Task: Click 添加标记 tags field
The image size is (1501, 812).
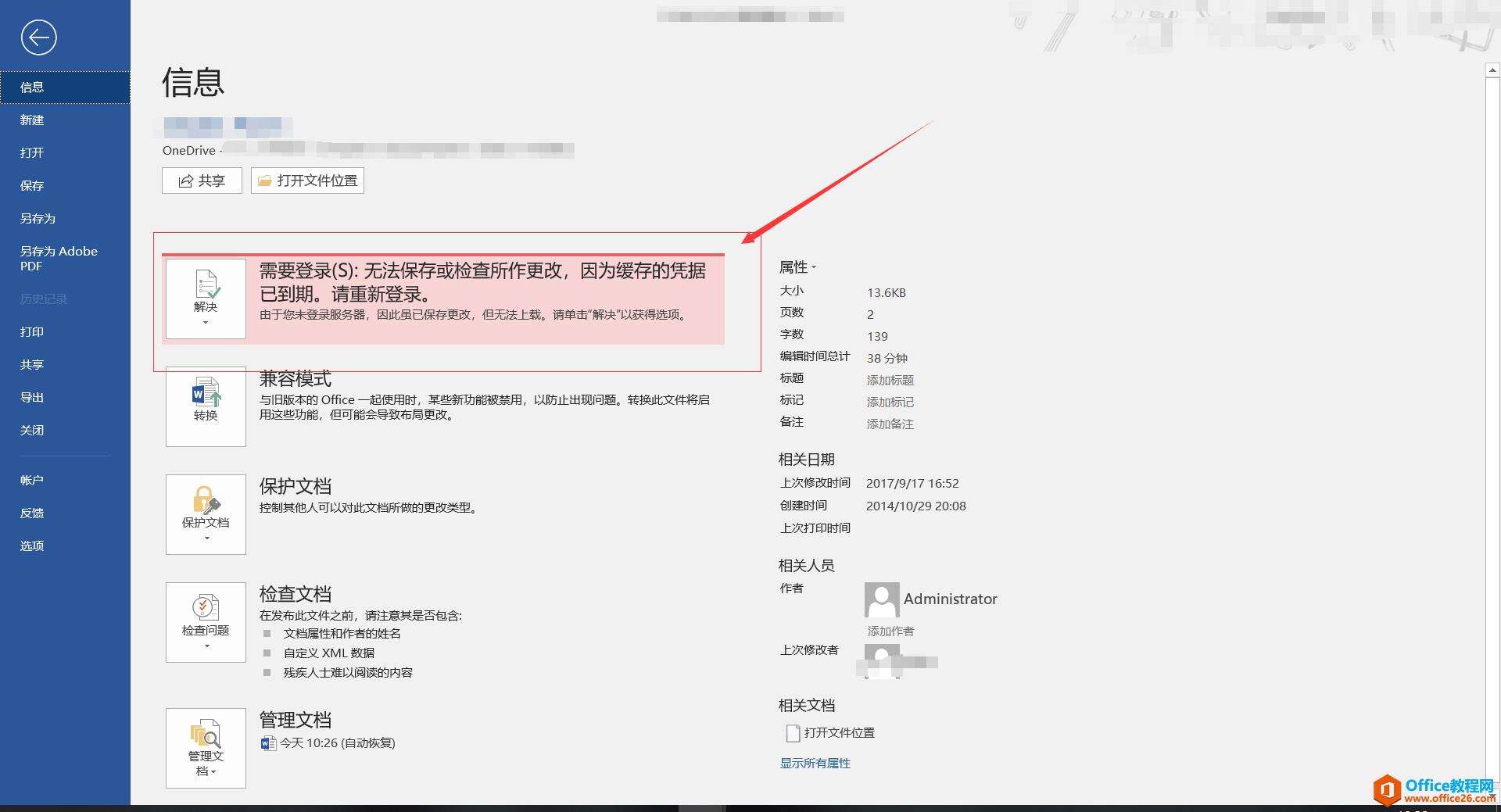Action: [x=890, y=402]
